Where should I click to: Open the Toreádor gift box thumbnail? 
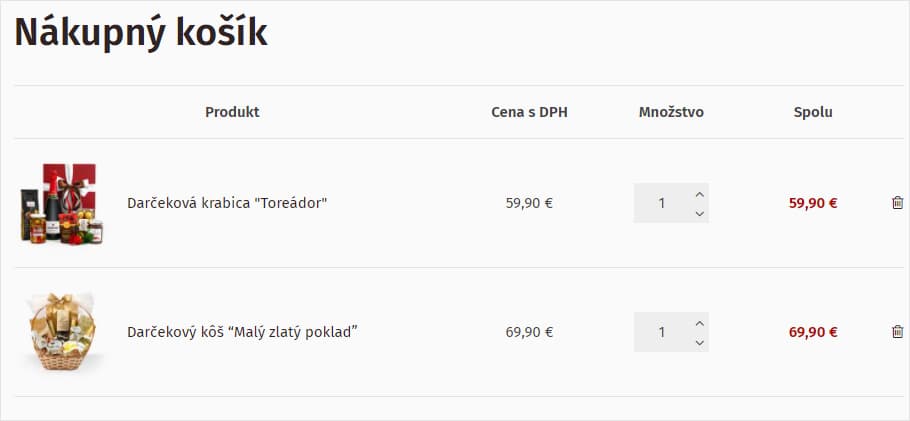click(62, 203)
